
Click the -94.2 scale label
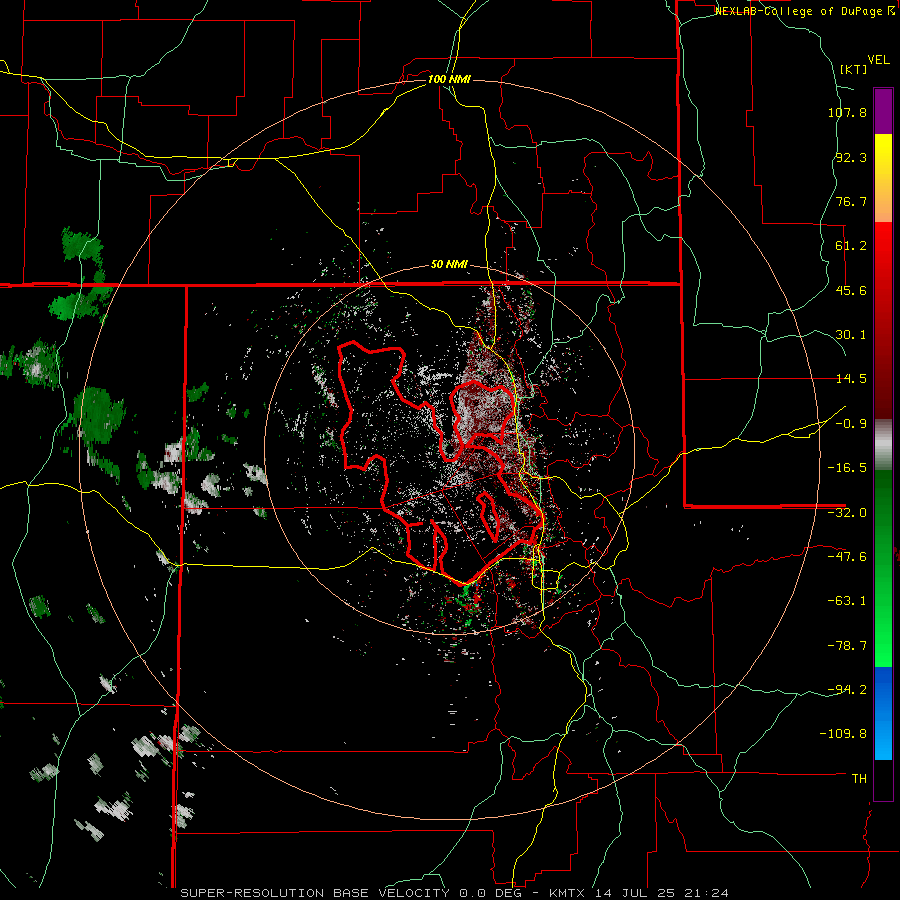pyautogui.click(x=847, y=690)
